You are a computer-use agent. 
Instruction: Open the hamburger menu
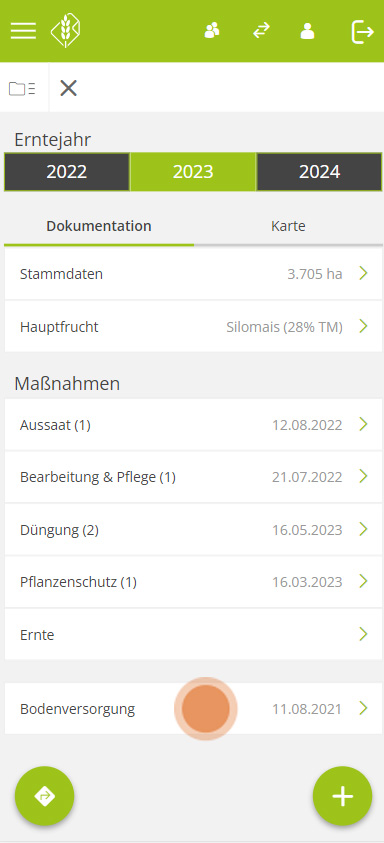23,31
